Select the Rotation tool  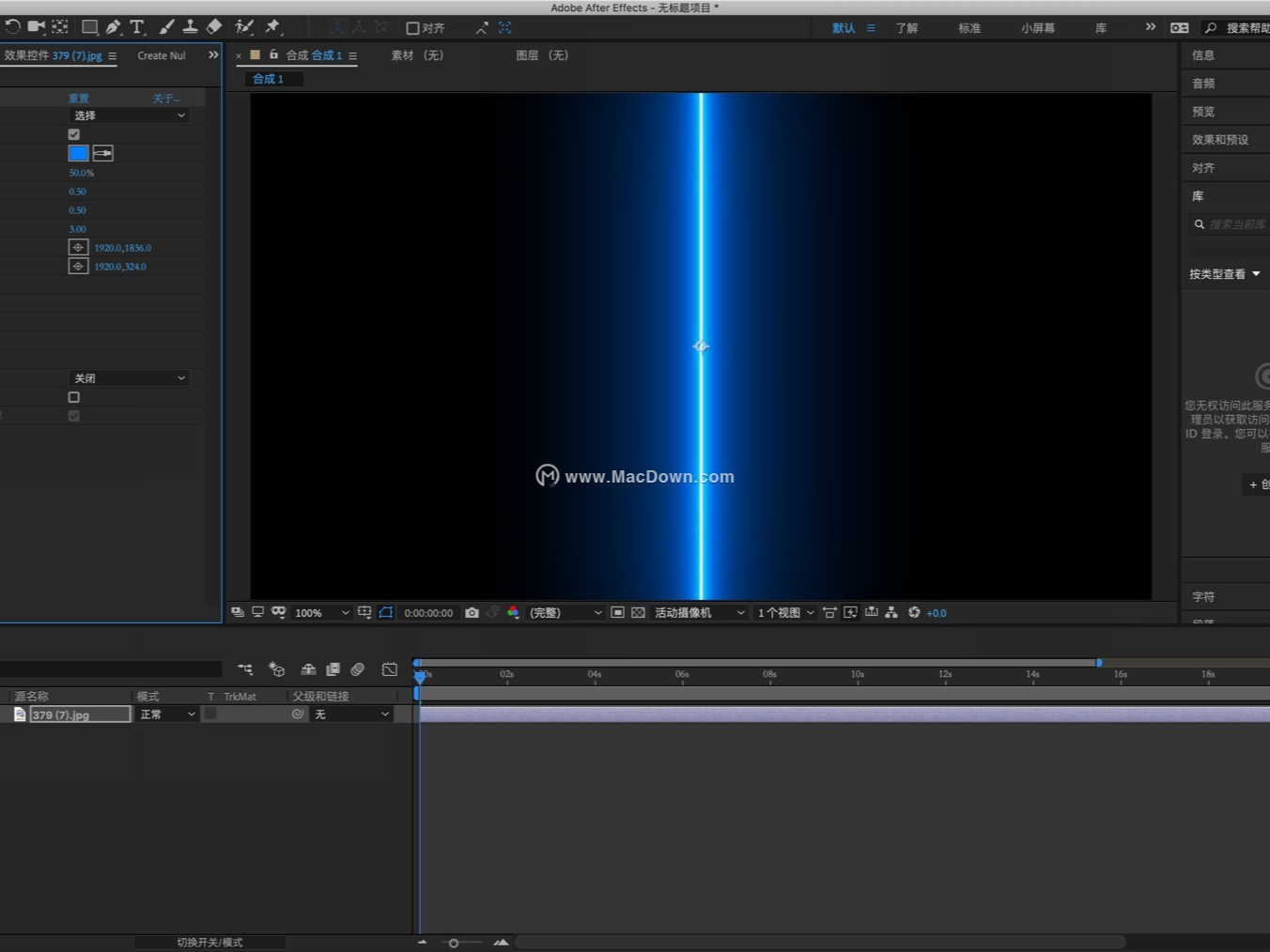pos(12,27)
